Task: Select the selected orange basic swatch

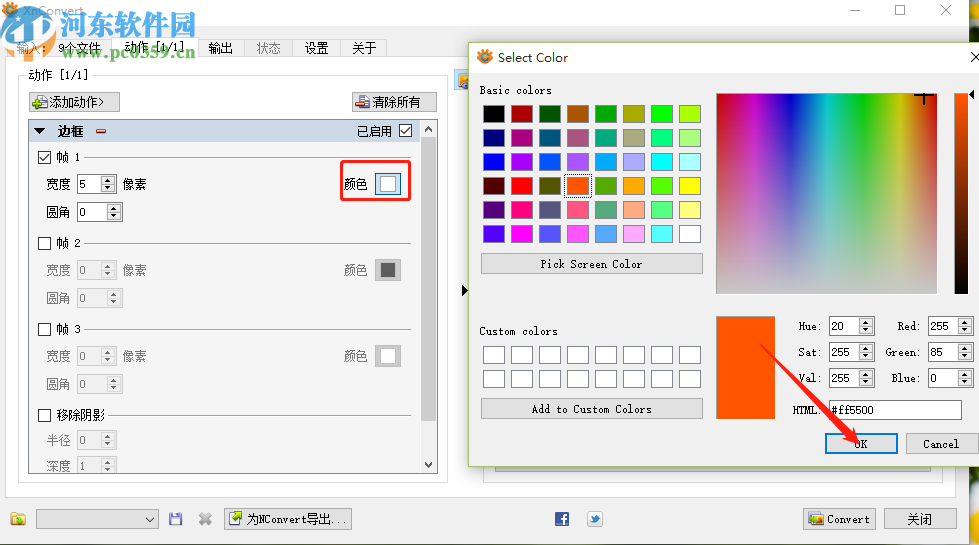Action: pyautogui.click(x=578, y=185)
